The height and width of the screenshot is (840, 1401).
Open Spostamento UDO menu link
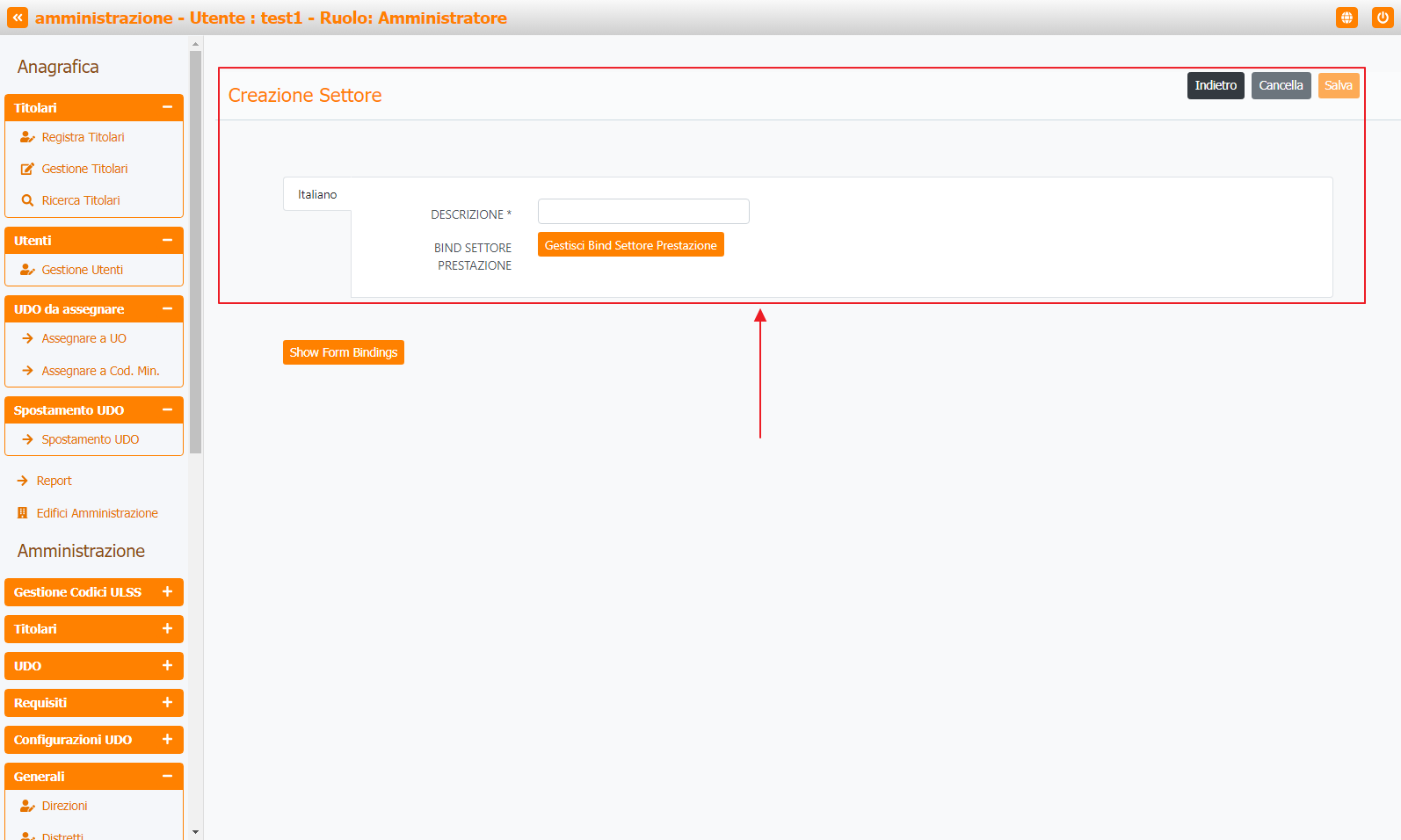pyautogui.click(x=90, y=439)
